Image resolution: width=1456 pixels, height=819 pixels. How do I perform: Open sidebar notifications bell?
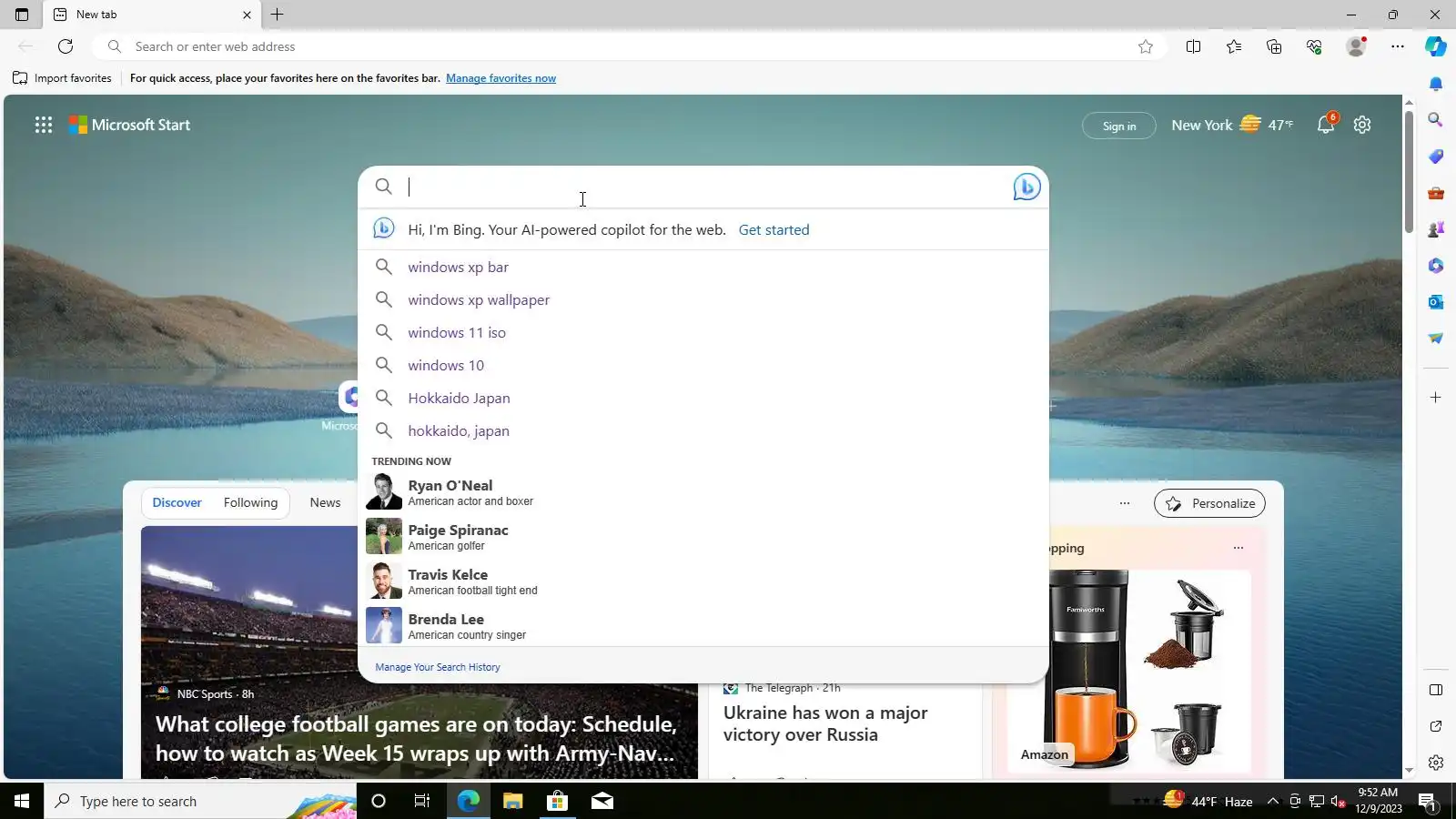click(x=1436, y=84)
